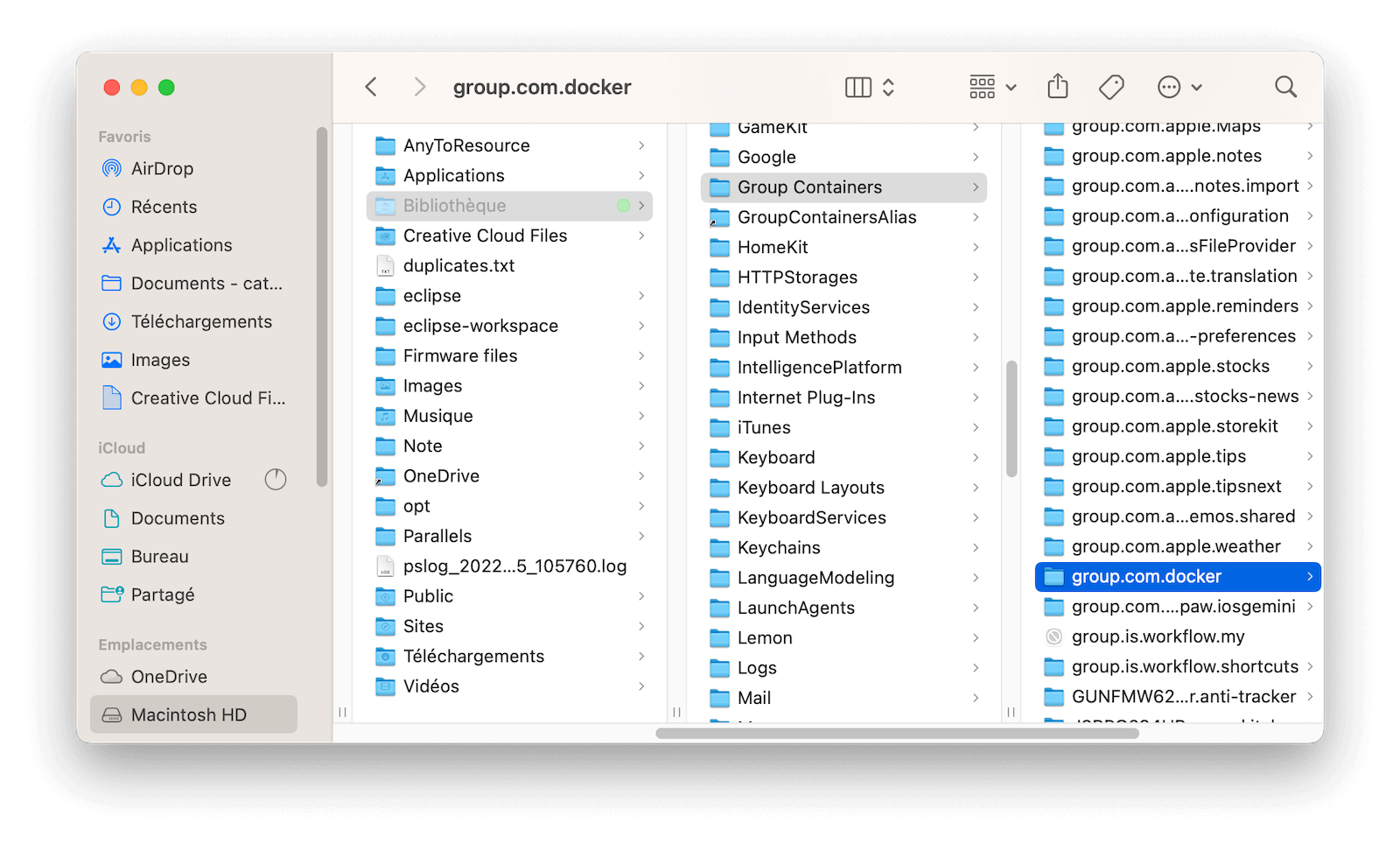The height and width of the screenshot is (844, 1400).
Task: Select the group.com.apple.reminders folder
Action: click(x=1178, y=306)
